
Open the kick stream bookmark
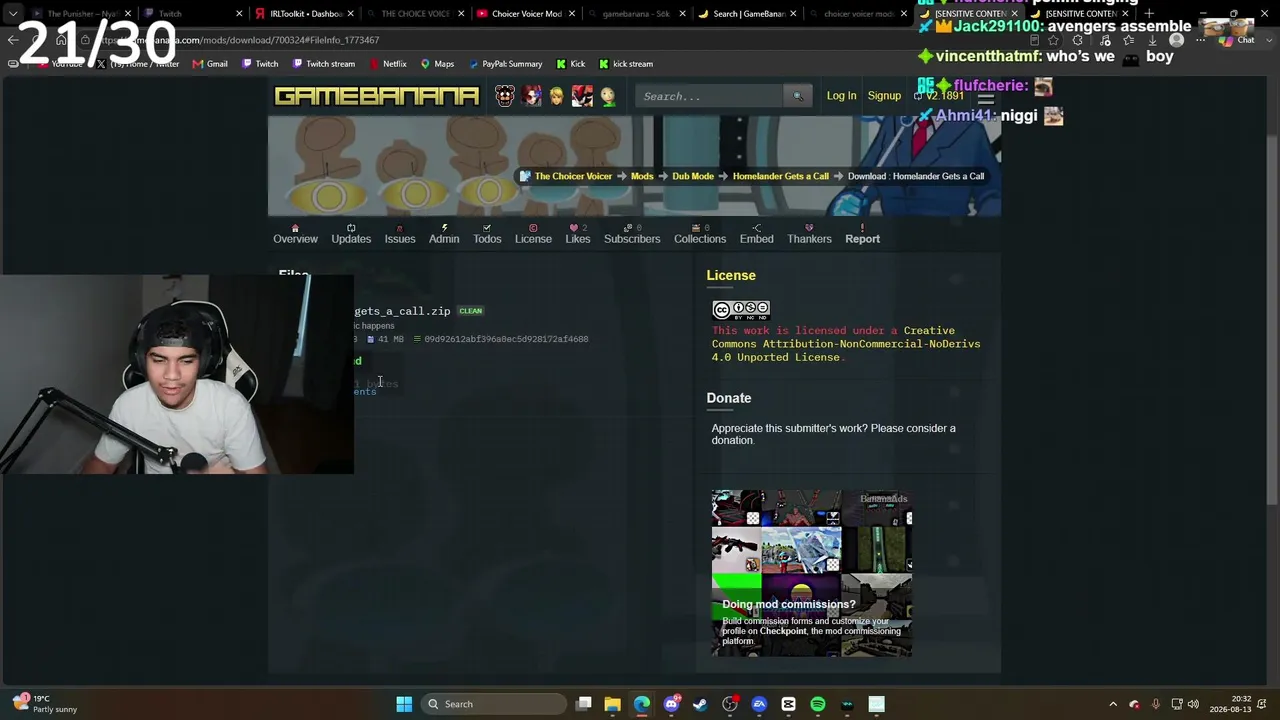625,64
